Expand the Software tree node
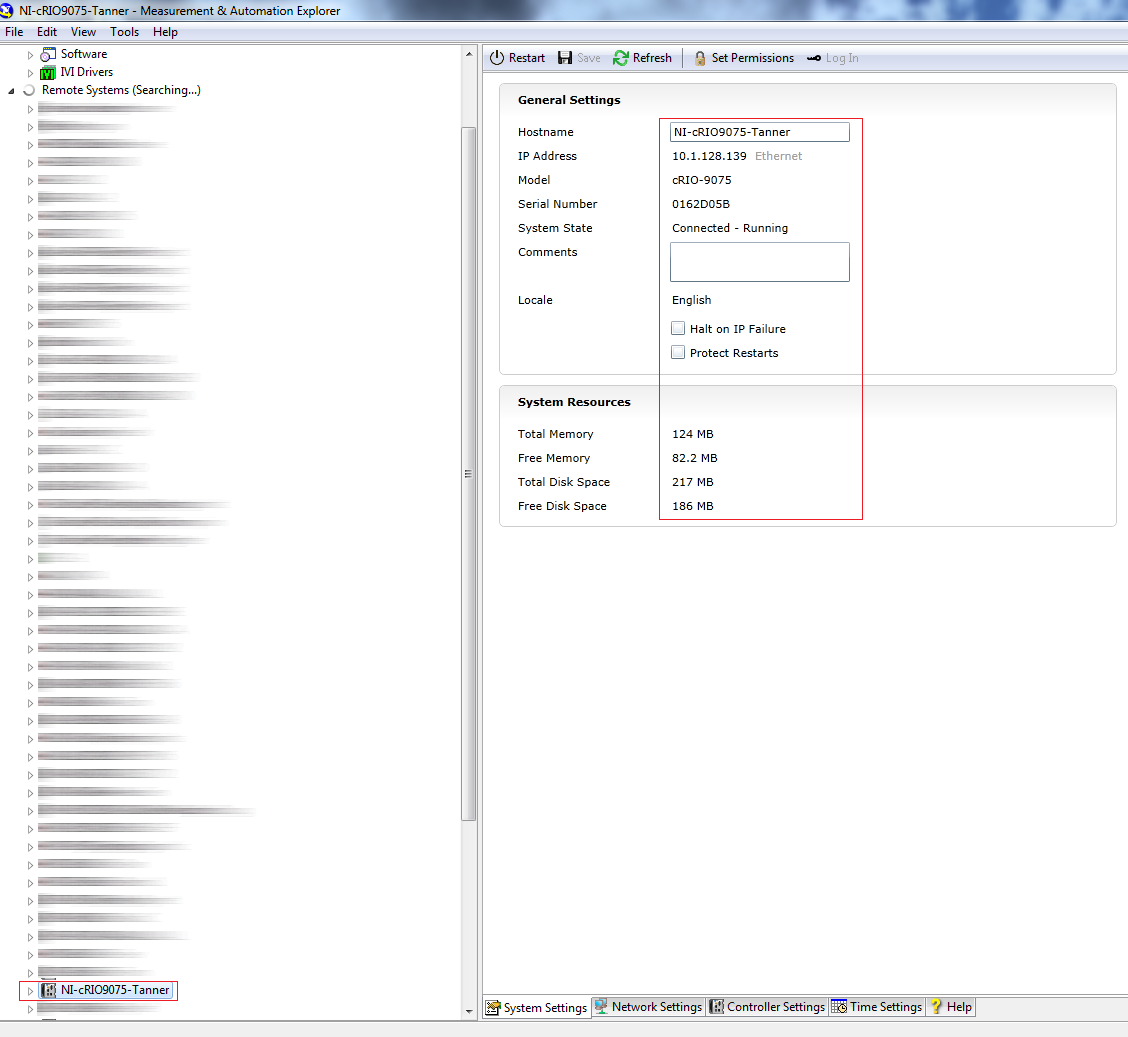The image size is (1128, 1037). click(30, 55)
